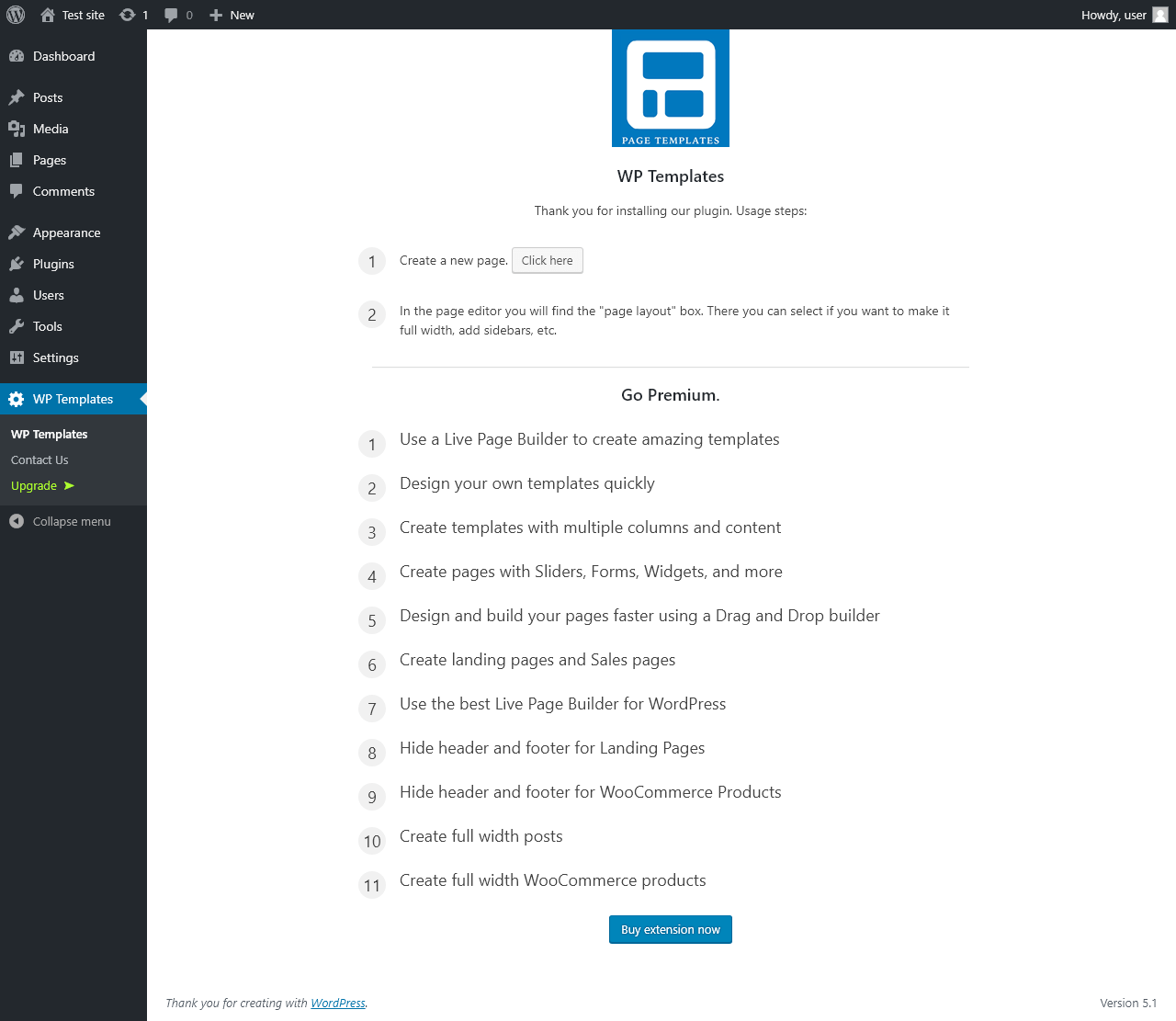Click 'Hide header and footer for Landing Pages'
The width and height of the screenshot is (1176, 1021).
point(552,748)
